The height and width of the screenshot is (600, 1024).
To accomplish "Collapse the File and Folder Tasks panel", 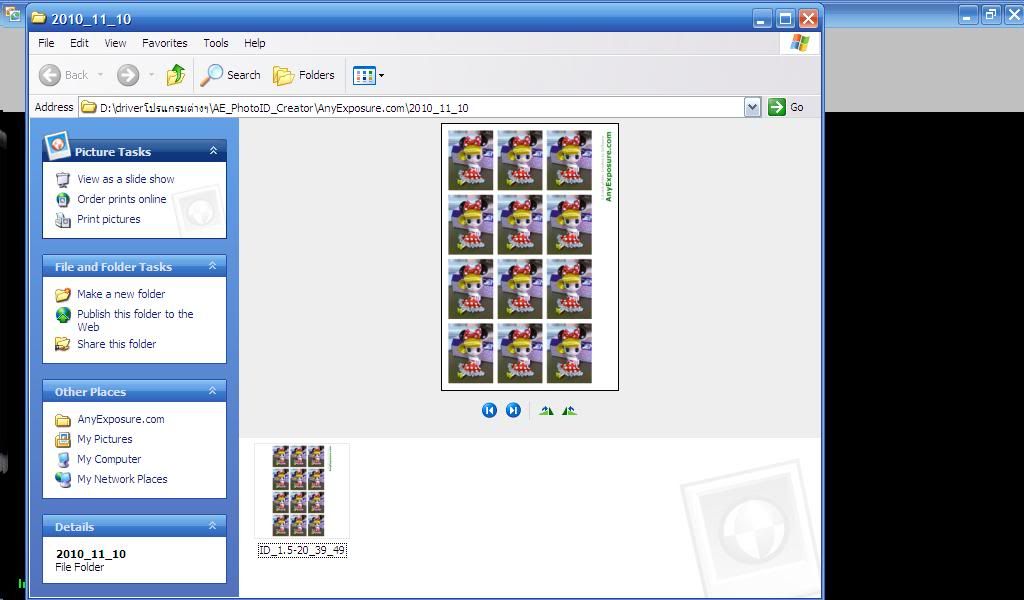I will (x=212, y=266).
